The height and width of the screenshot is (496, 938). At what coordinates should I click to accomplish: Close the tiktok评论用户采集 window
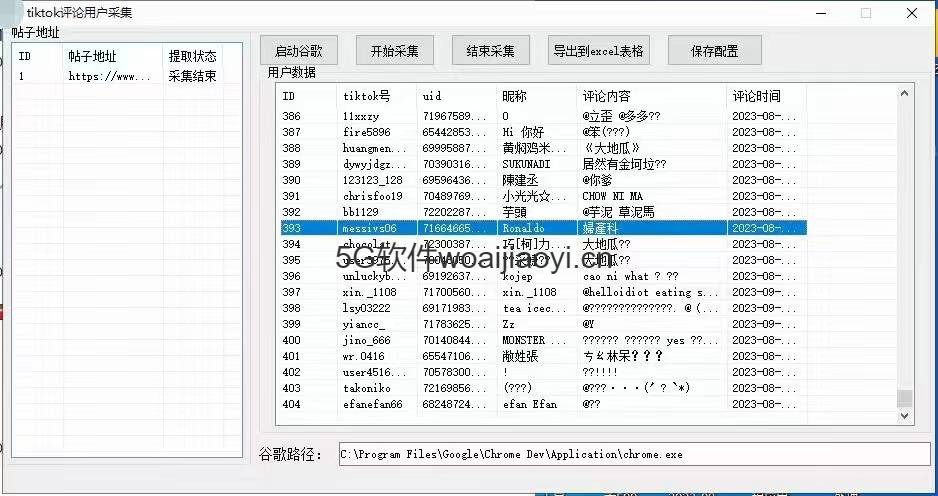pyautogui.click(x=912, y=13)
